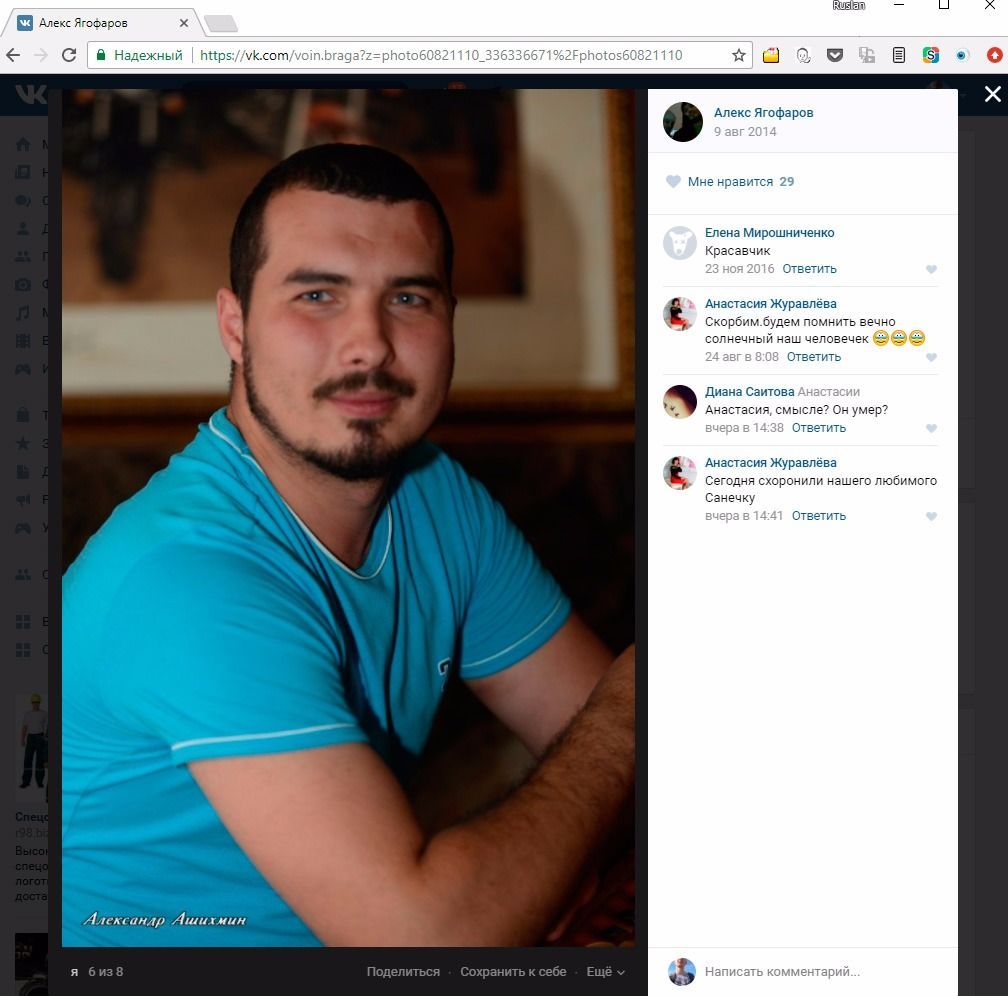Like Елена Мирошниченко's comment heart
The width and height of the screenshot is (1008, 996).
(x=931, y=270)
